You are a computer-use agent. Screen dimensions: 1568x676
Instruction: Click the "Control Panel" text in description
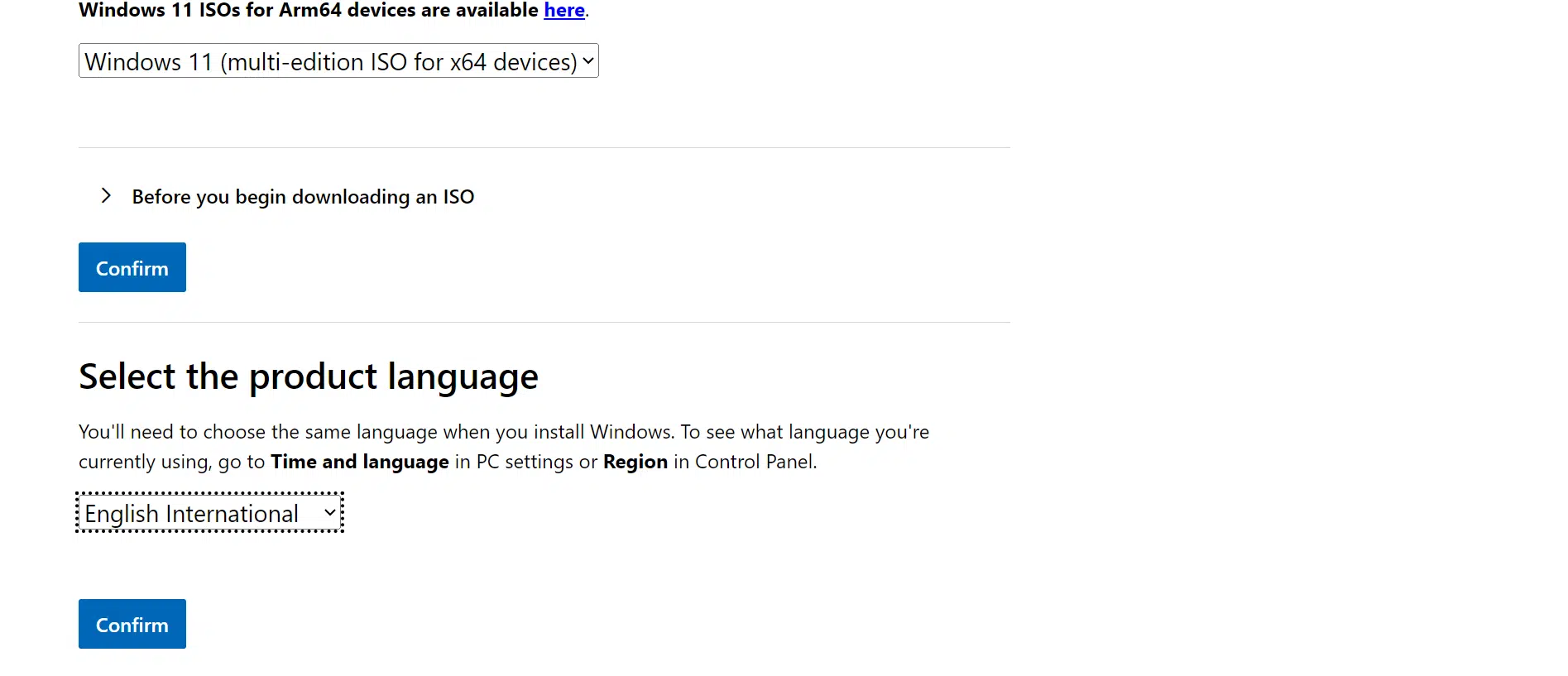pyautogui.click(x=754, y=462)
